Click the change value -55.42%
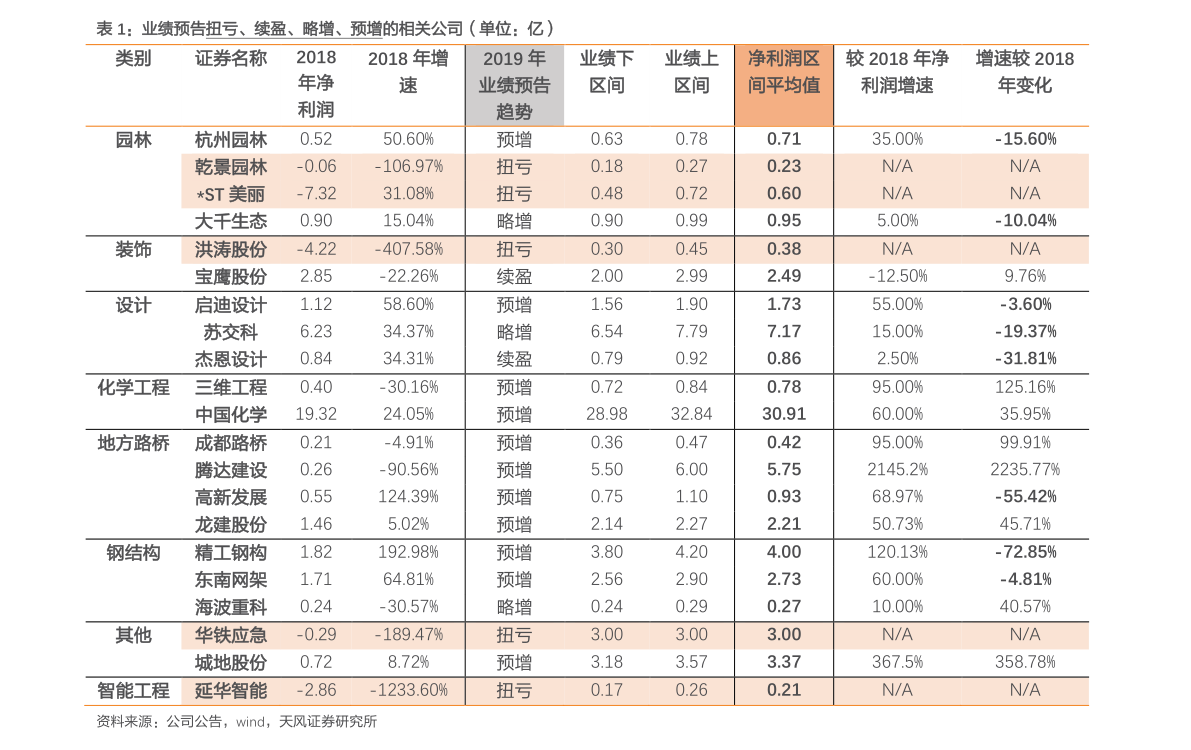This screenshot has width=1191, height=750. click(x=1025, y=497)
